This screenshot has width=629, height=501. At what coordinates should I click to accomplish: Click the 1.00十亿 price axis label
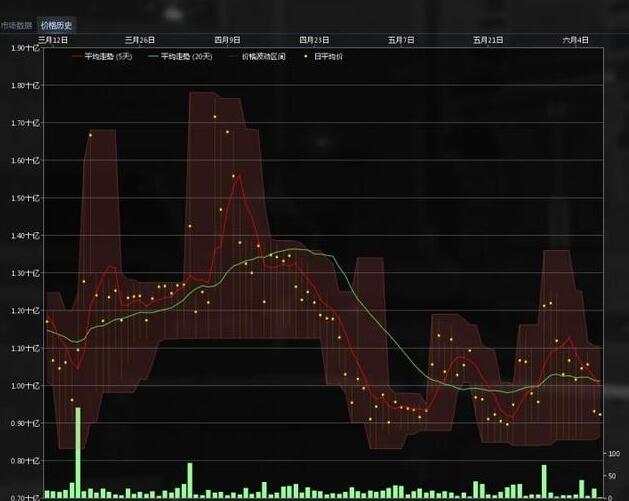25,386
